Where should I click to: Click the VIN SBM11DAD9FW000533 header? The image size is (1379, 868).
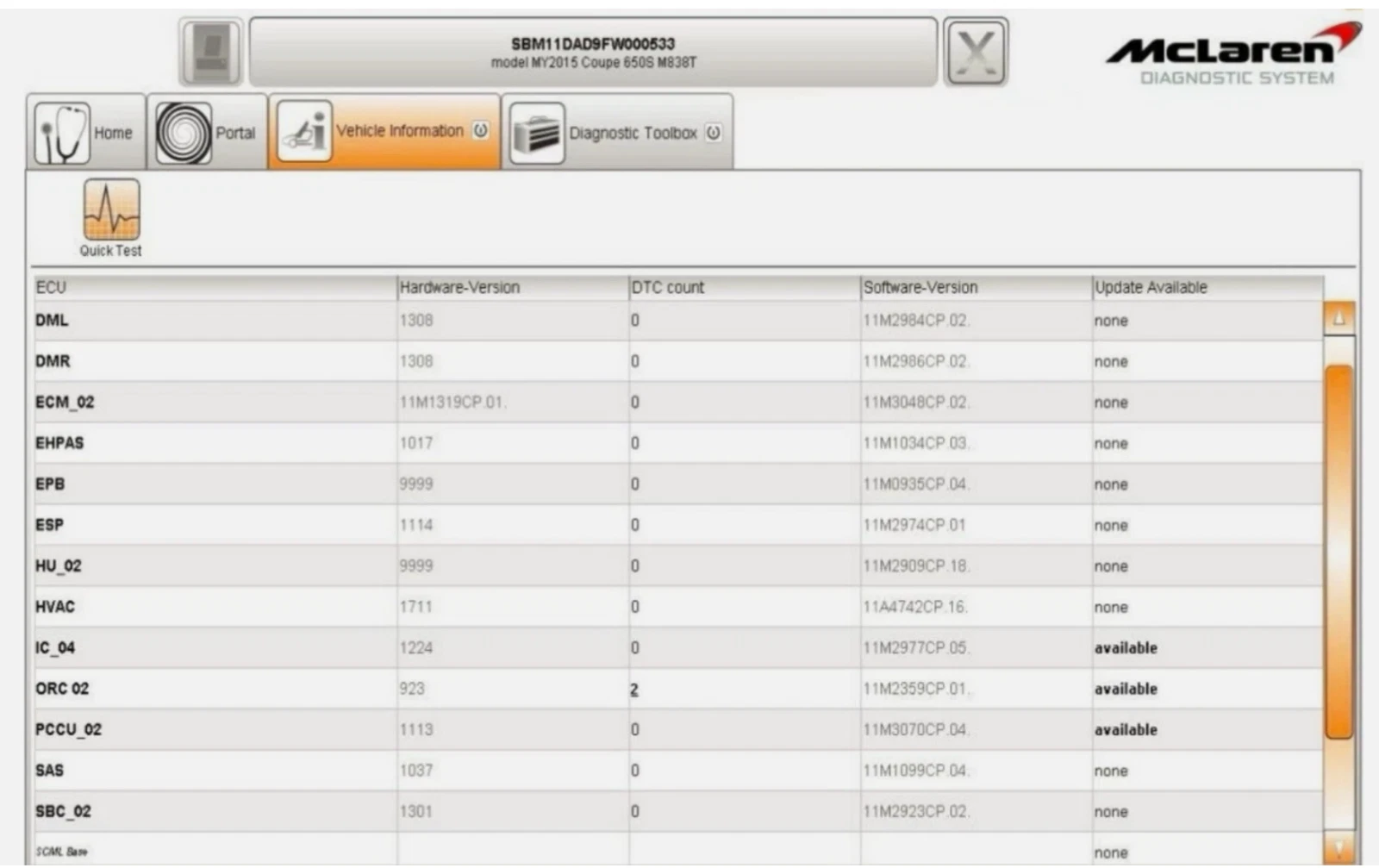593,43
